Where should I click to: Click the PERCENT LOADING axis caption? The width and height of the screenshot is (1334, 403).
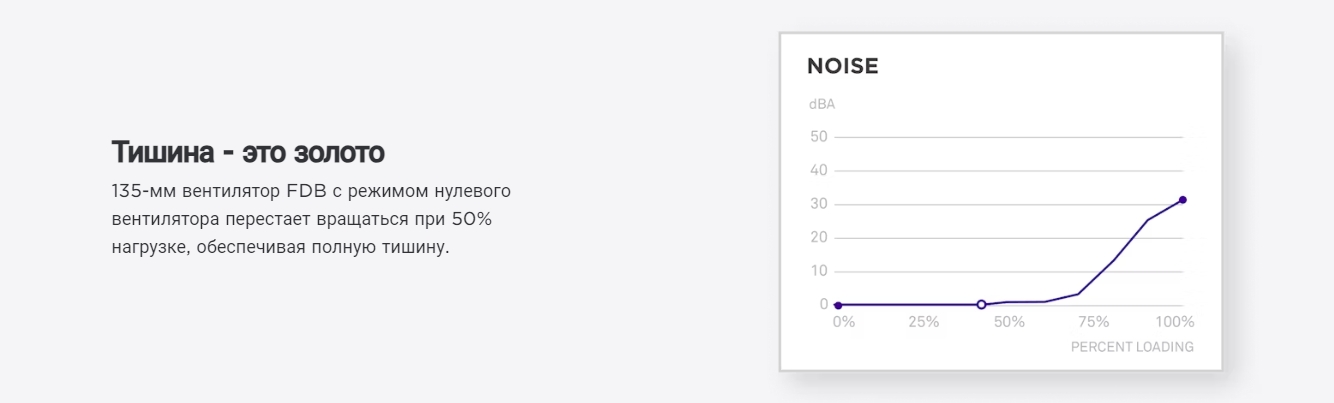pyautogui.click(x=1132, y=347)
